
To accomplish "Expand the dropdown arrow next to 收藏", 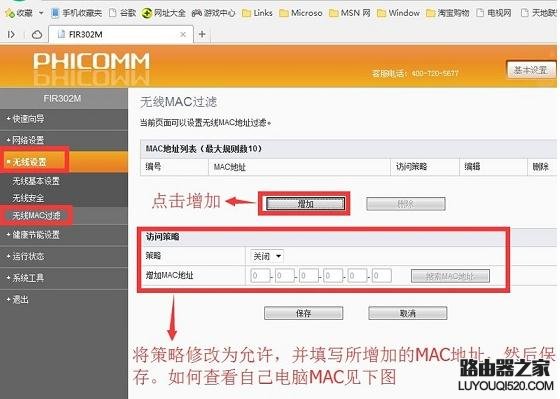I will pyautogui.click(x=41, y=13).
